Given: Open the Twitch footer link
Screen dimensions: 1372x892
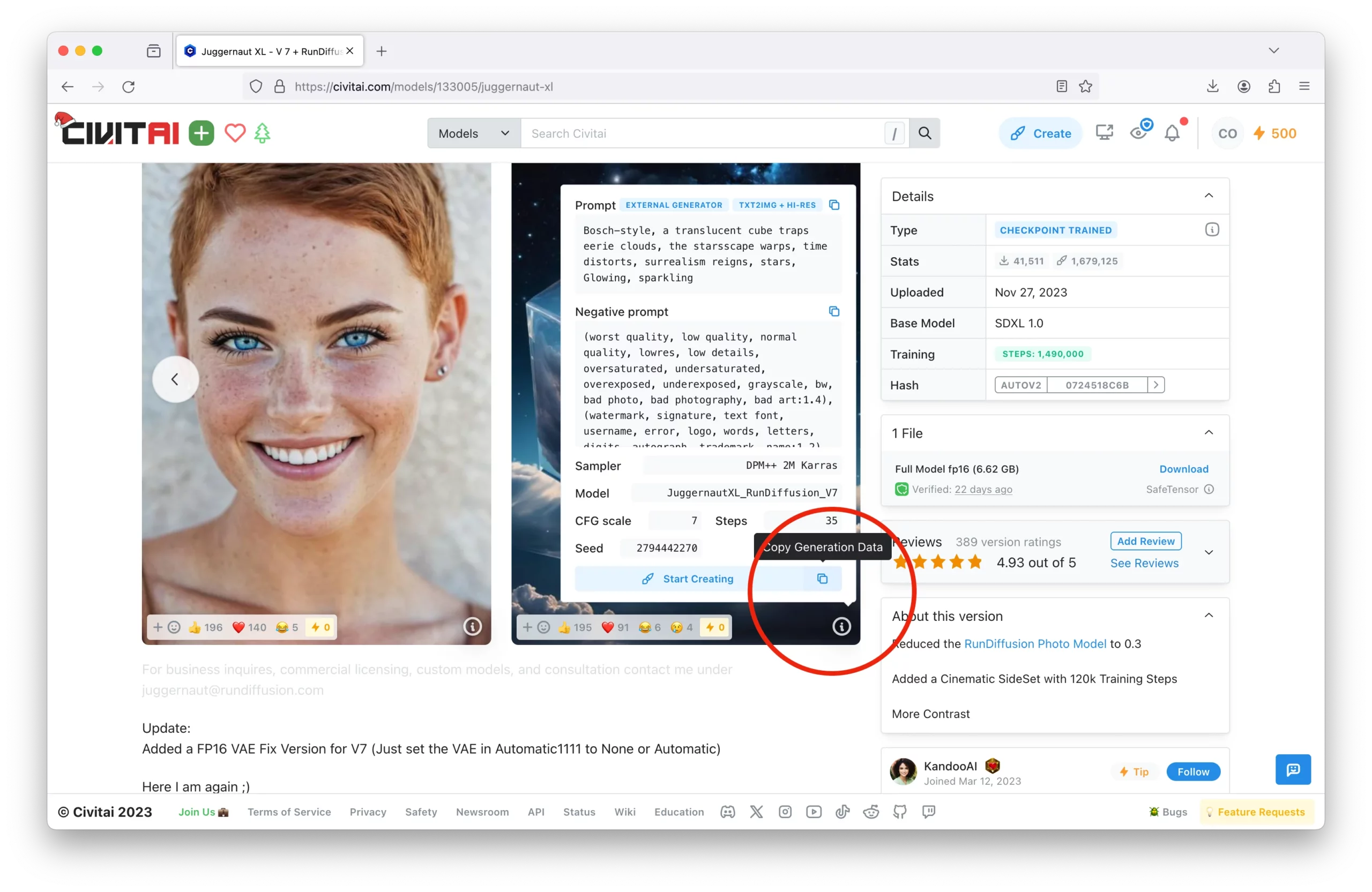Looking at the screenshot, I should coord(929,812).
